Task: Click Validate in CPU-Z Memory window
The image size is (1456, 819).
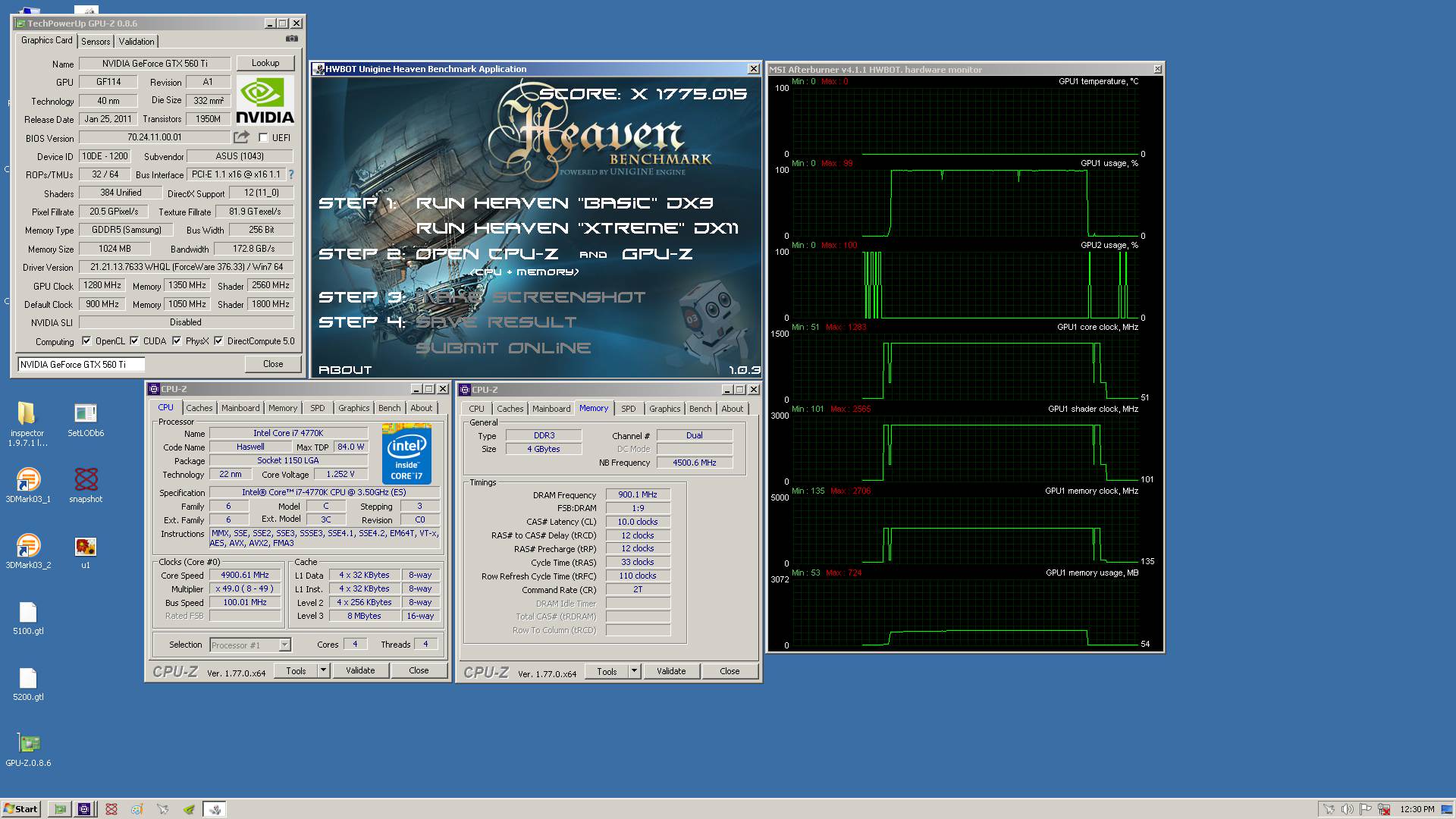Action: coord(671,671)
